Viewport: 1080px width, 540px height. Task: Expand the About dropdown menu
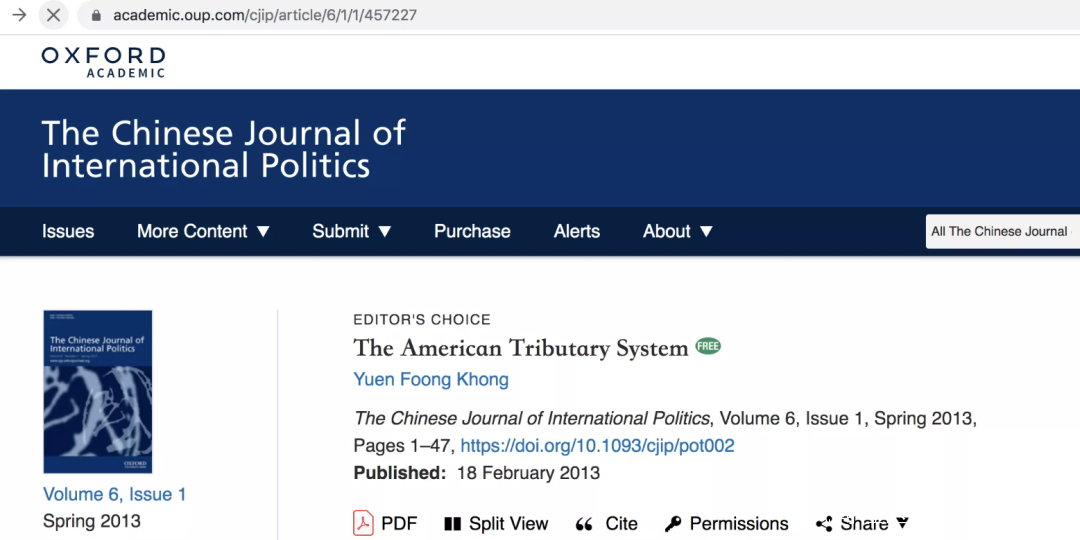[x=677, y=231]
